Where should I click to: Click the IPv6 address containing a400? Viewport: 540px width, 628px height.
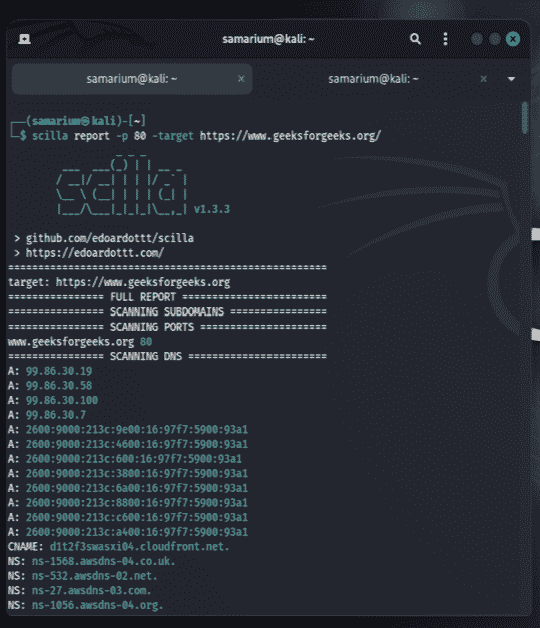(x=137, y=532)
